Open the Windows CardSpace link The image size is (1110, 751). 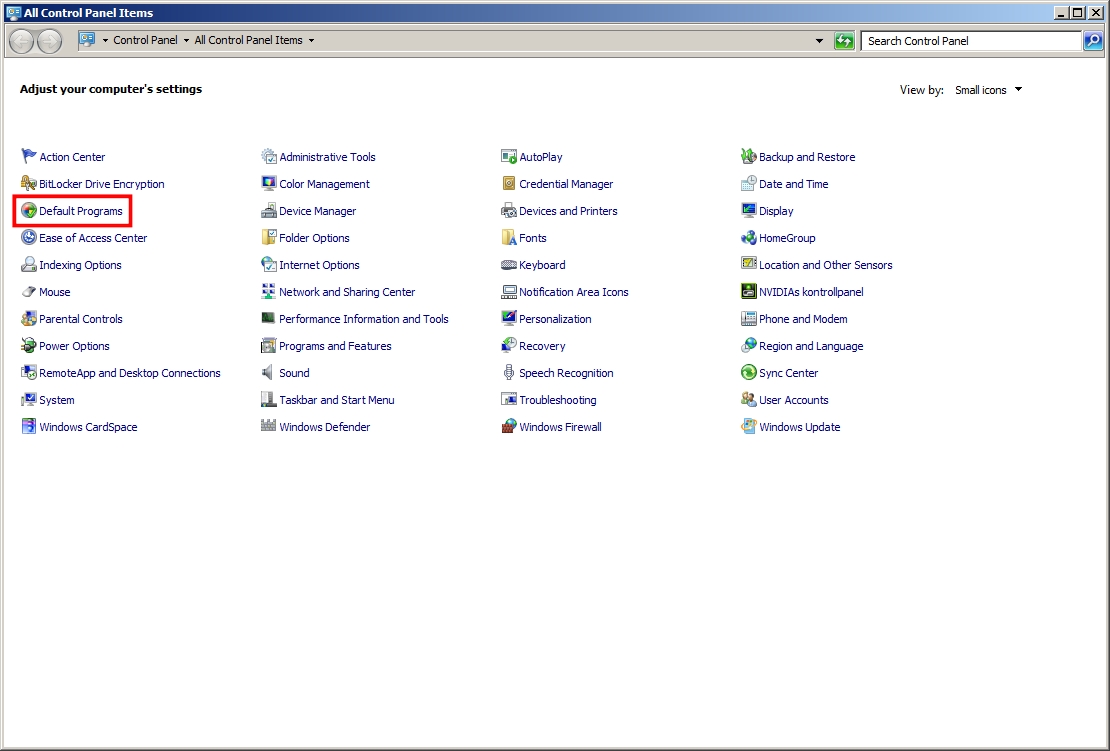pyautogui.click(x=88, y=427)
